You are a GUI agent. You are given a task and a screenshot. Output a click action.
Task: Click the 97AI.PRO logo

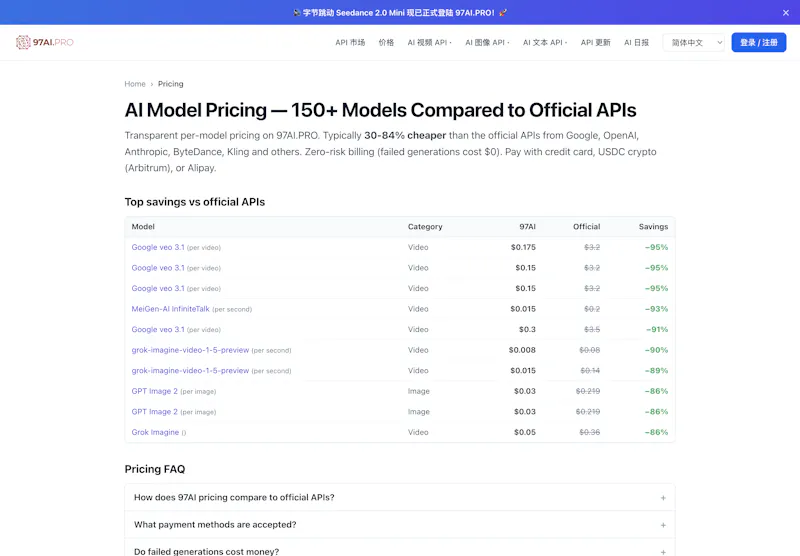coord(44,42)
